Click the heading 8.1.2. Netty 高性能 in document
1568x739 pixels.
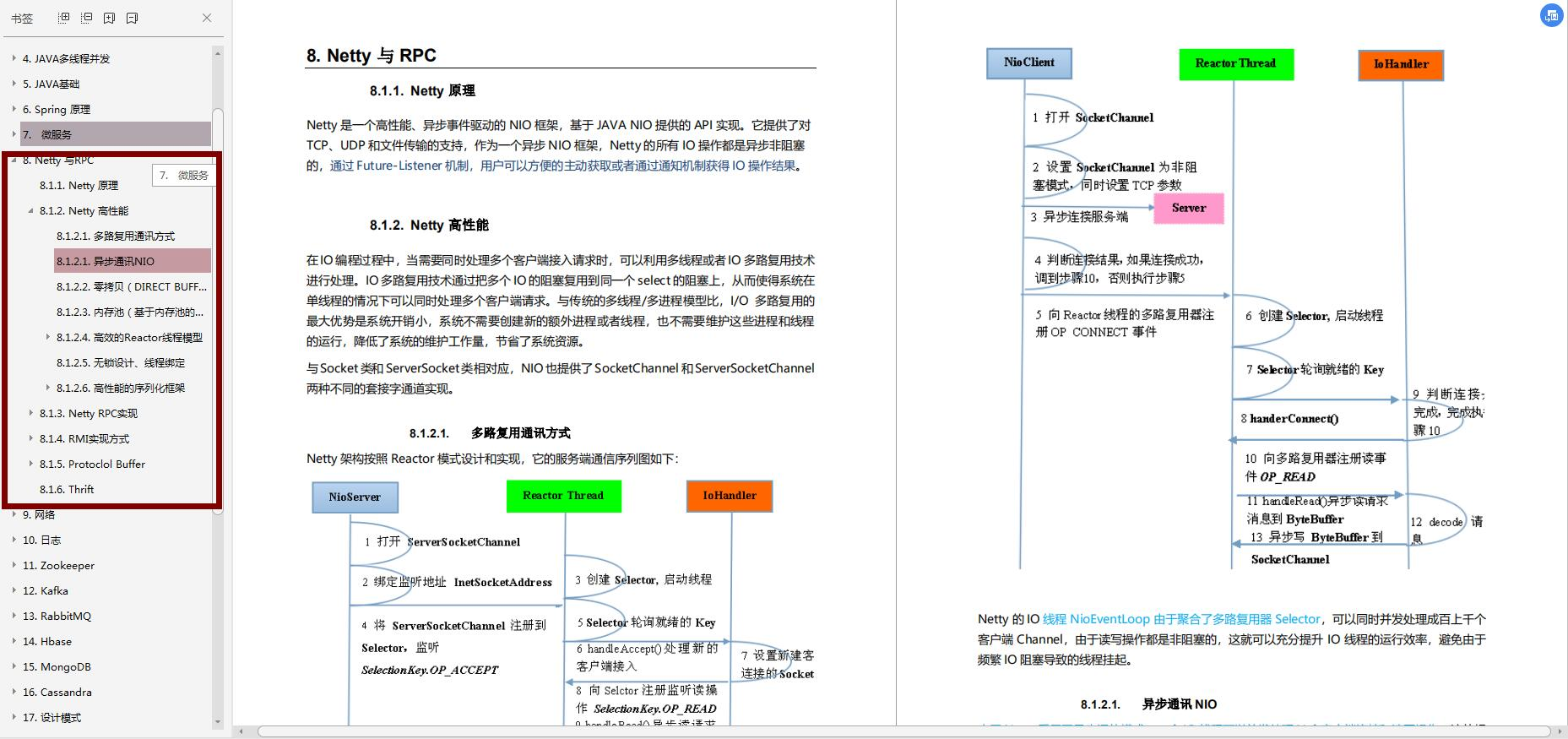tap(429, 225)
